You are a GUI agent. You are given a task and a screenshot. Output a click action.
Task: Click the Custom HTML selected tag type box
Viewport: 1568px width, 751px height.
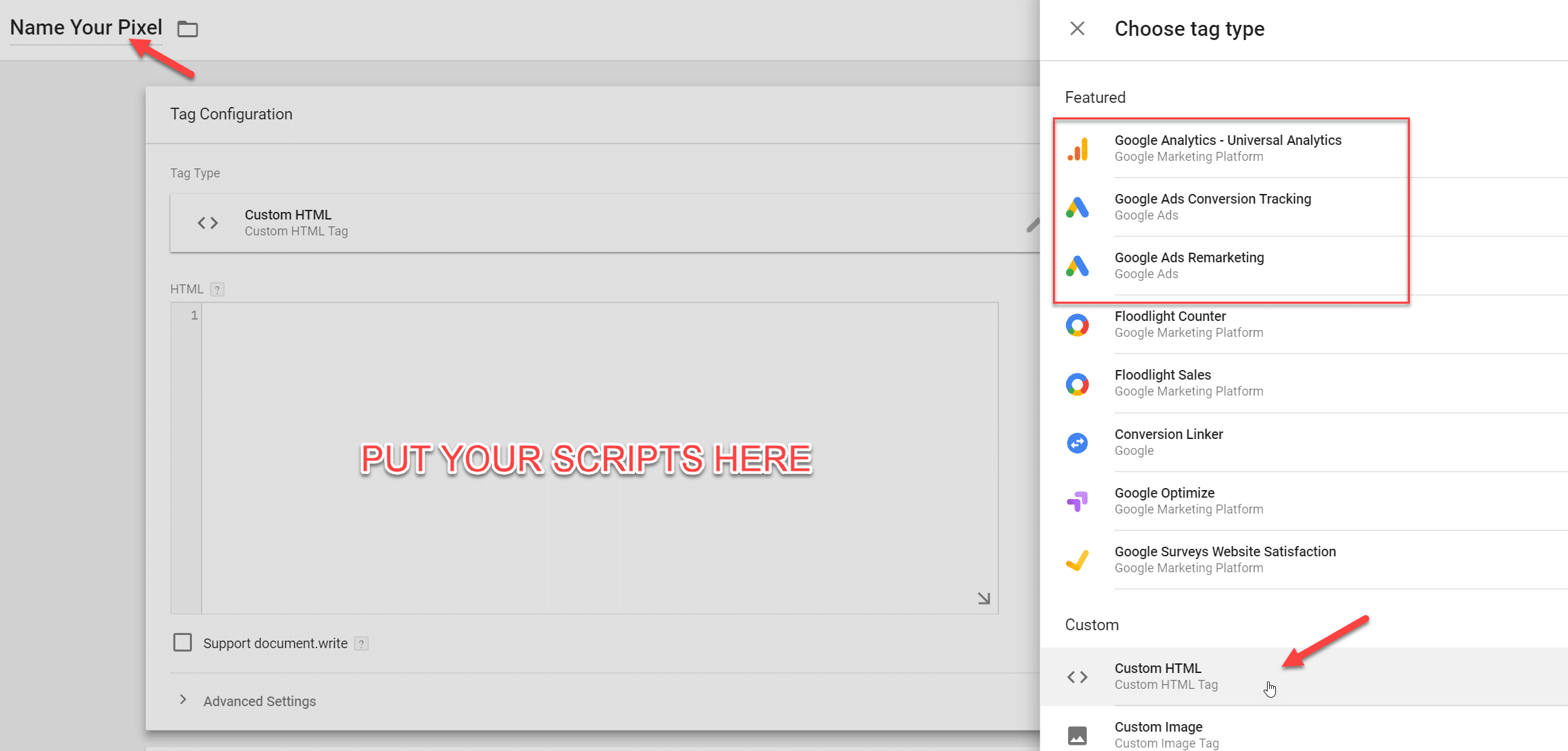605,223
